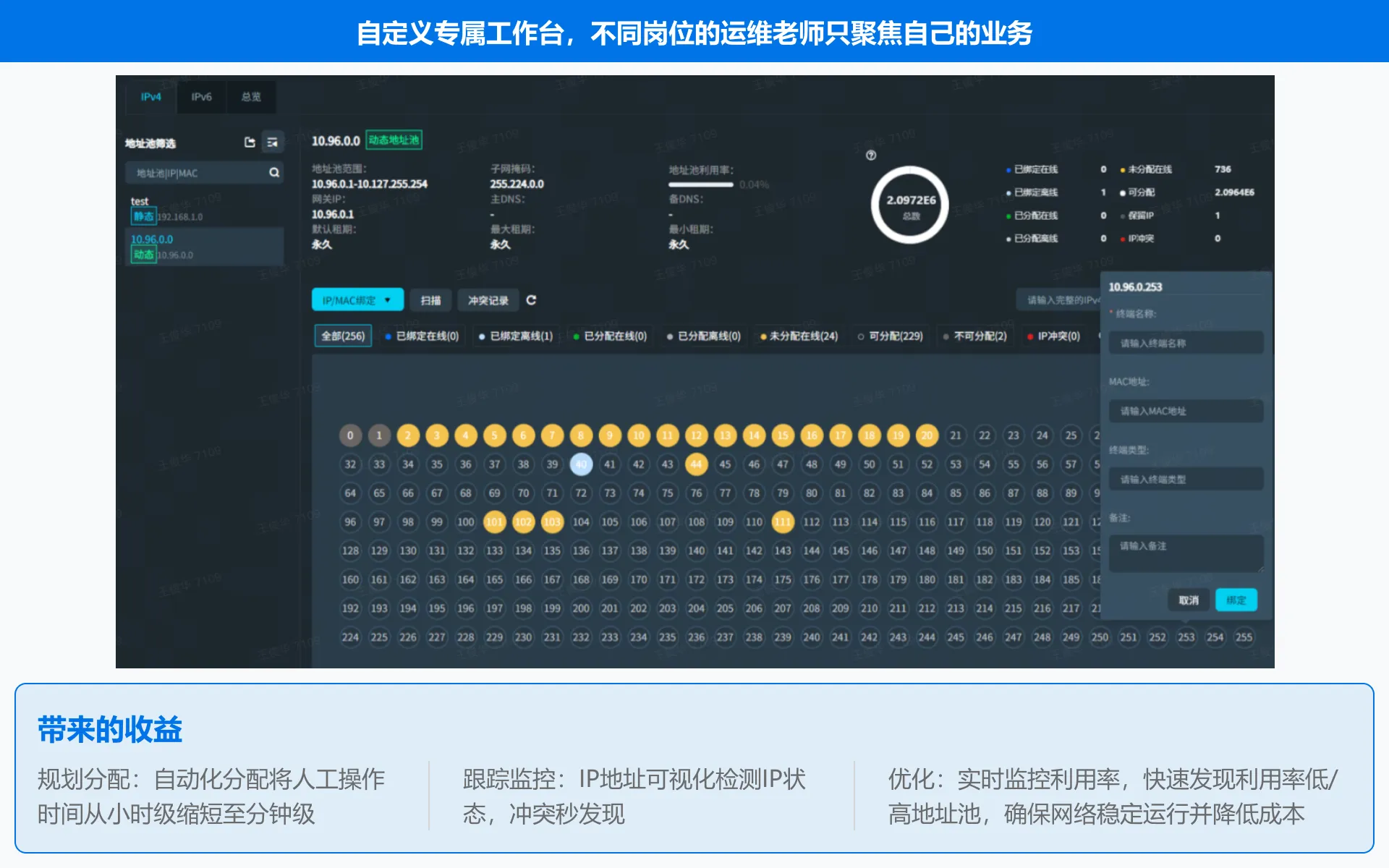
Task: Filter by 不可分配(2)
Action: point(974,336)
